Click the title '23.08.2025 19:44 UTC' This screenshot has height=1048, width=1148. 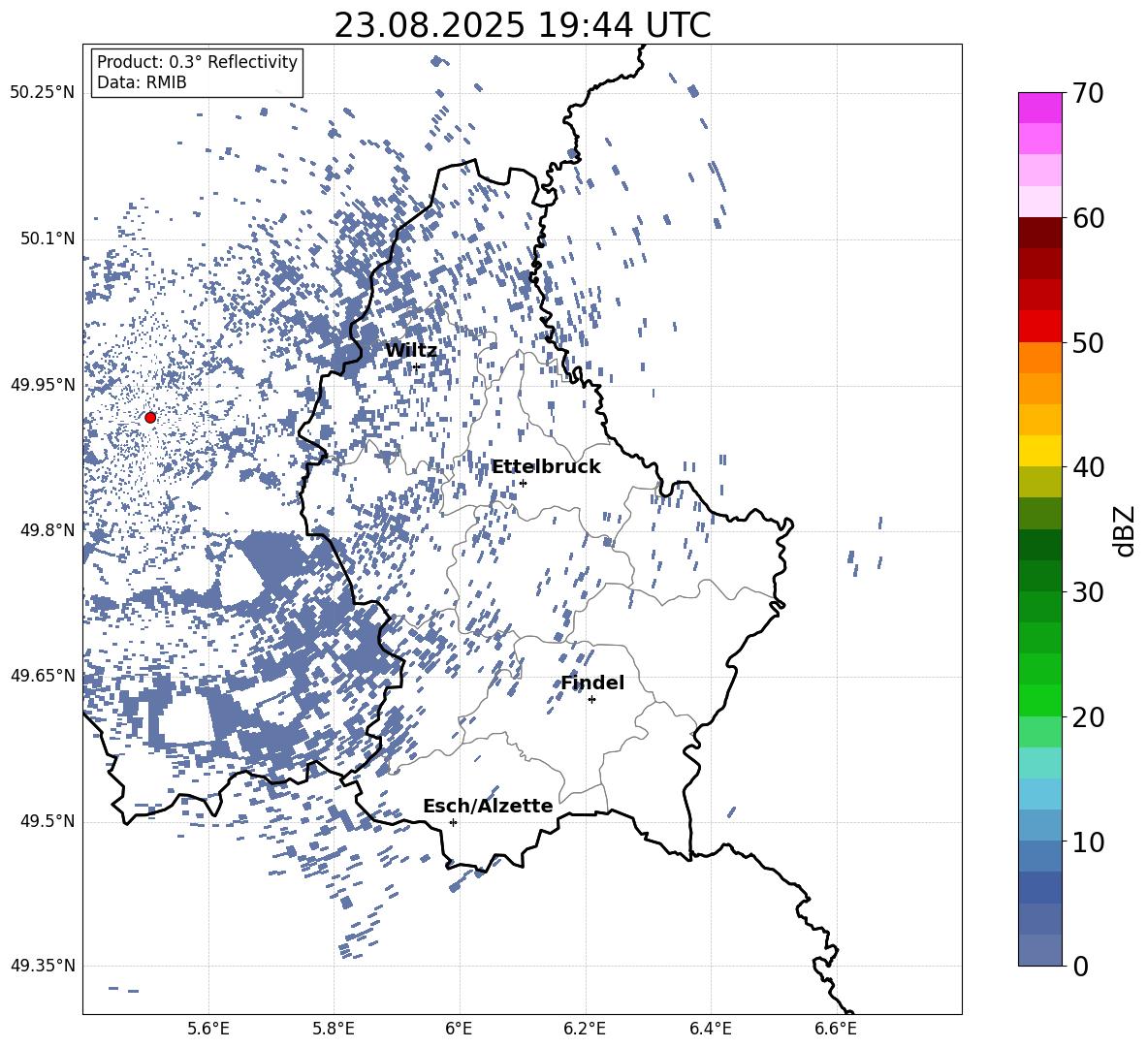point(522,25)
